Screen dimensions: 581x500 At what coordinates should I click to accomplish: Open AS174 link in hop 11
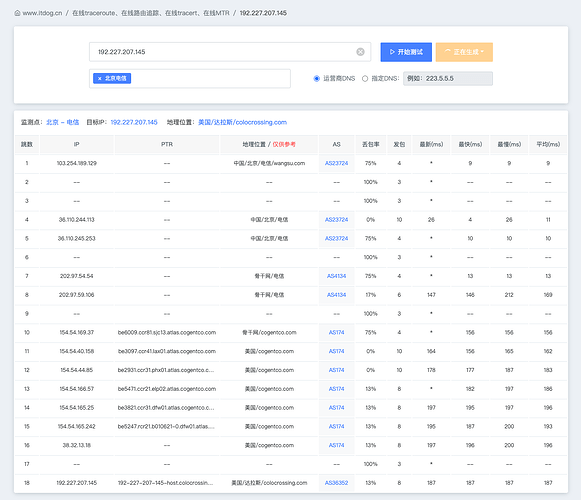pyautogui.click(x=336, y=351)
